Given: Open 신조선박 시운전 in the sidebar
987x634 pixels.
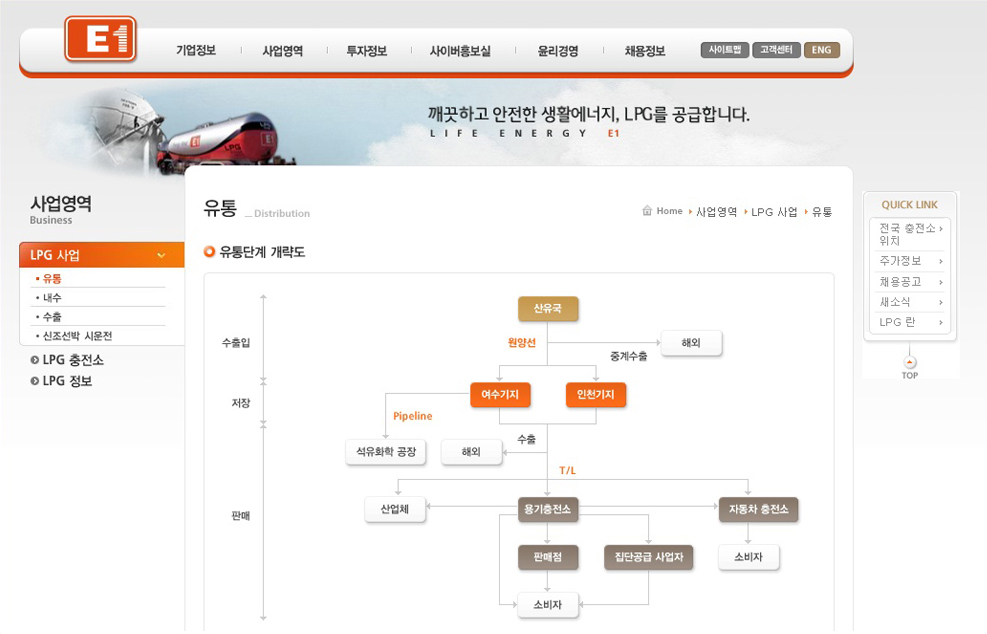Looking at the screenshot, I should 77,336.
